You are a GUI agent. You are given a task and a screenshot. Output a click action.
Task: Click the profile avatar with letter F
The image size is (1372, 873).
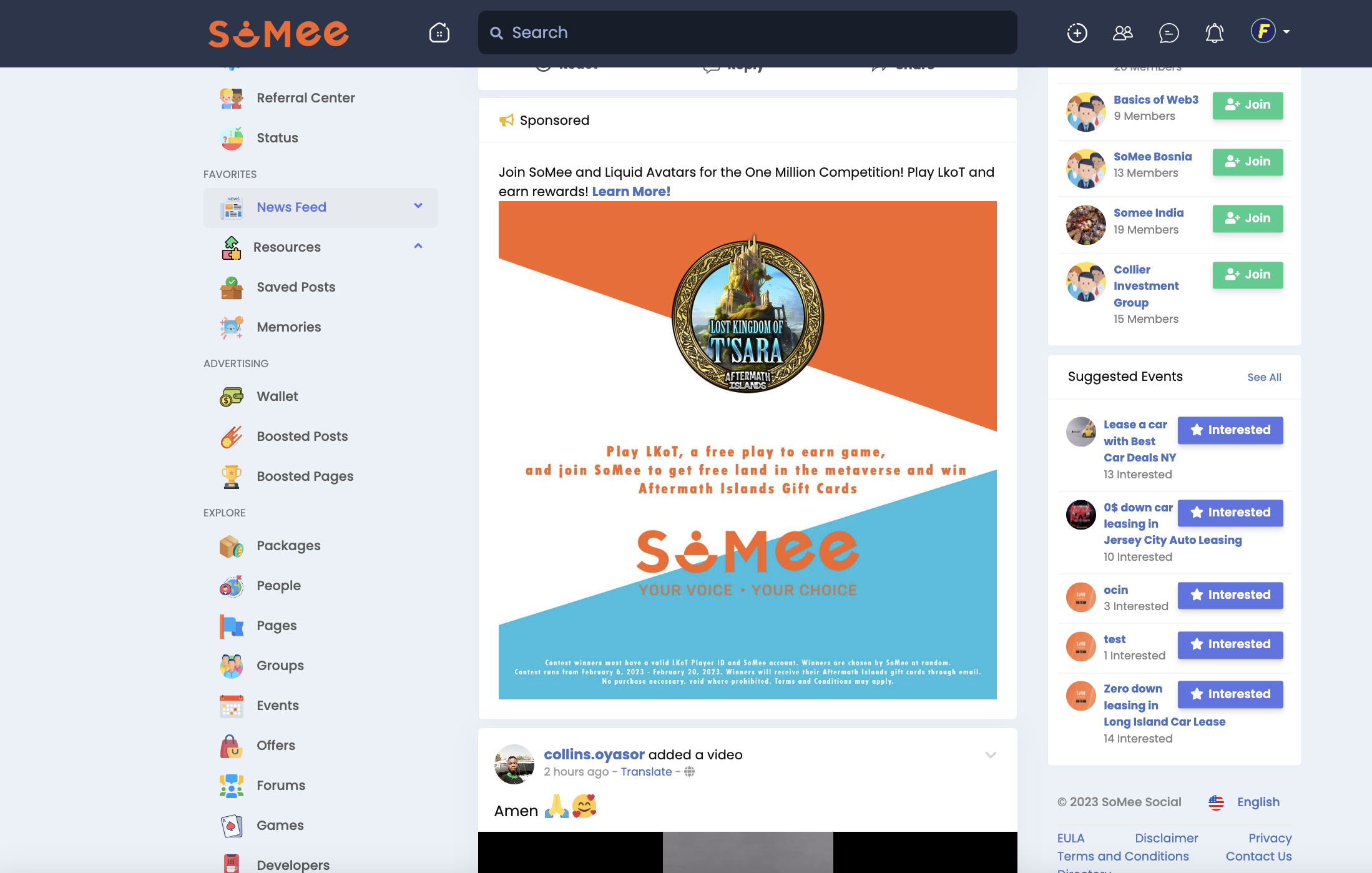click(x=1263, y=31)
